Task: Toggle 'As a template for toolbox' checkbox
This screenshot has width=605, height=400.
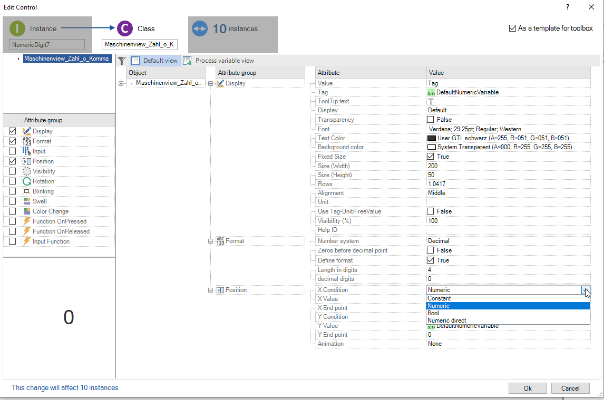Action: (513, 28)
